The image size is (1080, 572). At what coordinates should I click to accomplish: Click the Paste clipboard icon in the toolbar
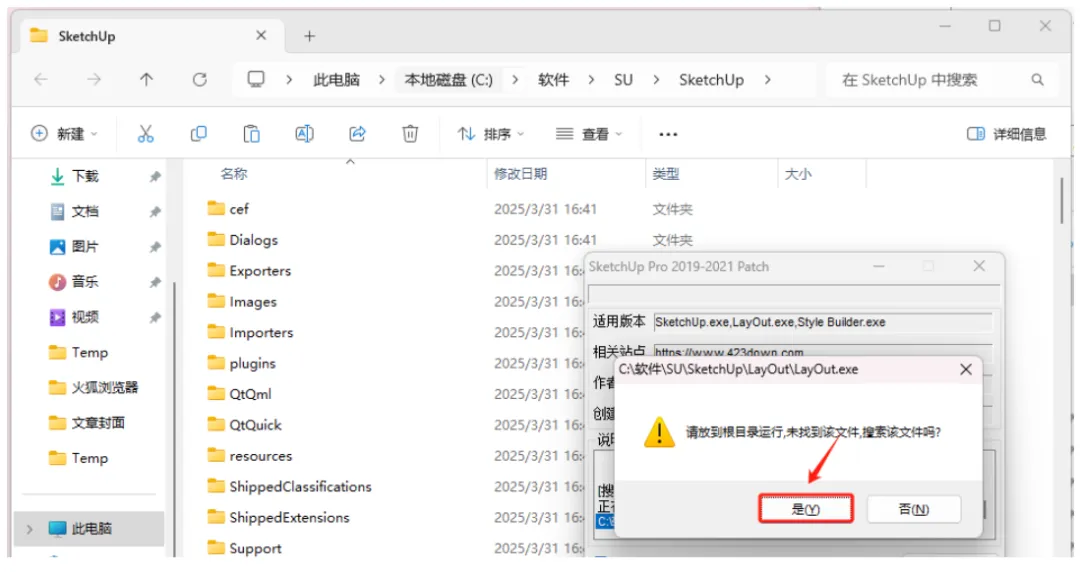(x=251, y=134)
